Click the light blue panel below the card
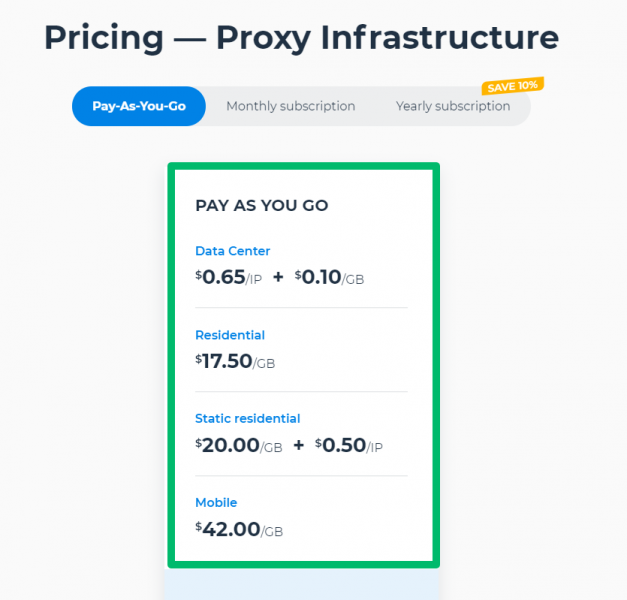The width and height of the screenshot is (627, 600). 302,584
